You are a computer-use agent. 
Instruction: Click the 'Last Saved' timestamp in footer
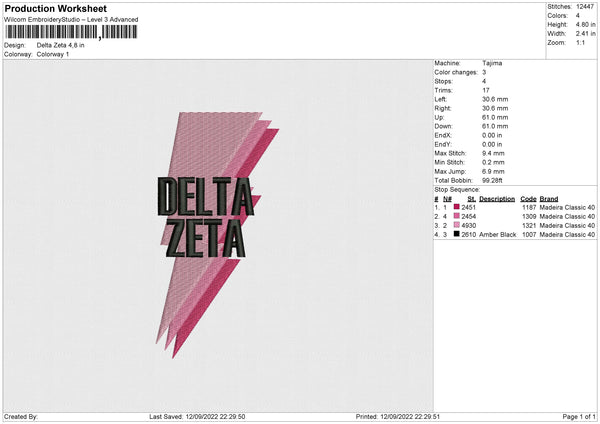pos(197,416)
